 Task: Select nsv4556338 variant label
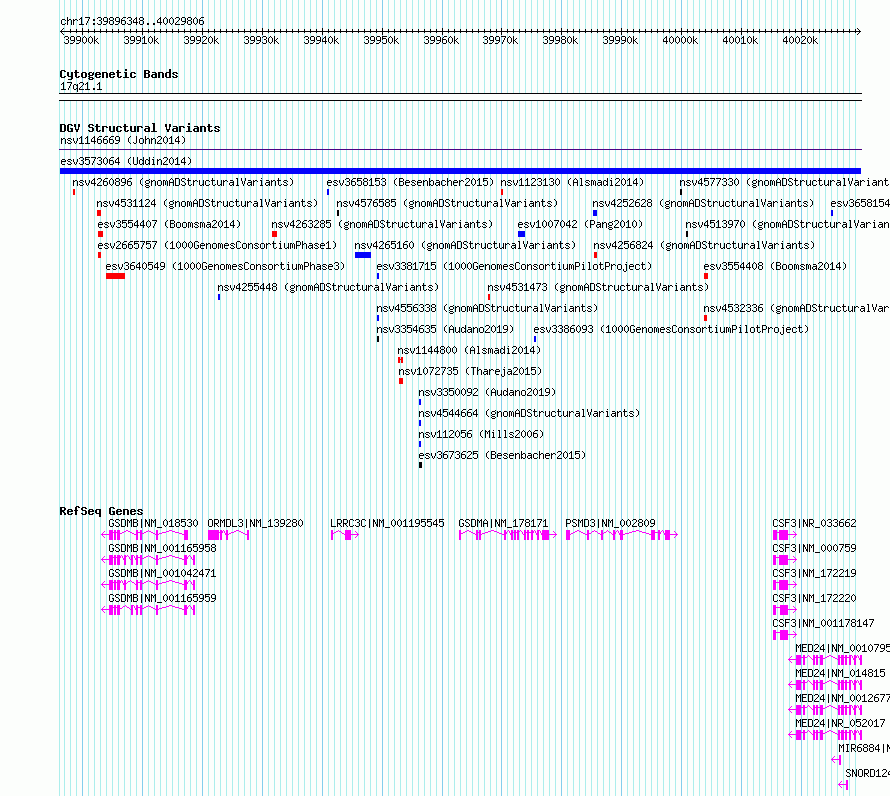point(487,308)
